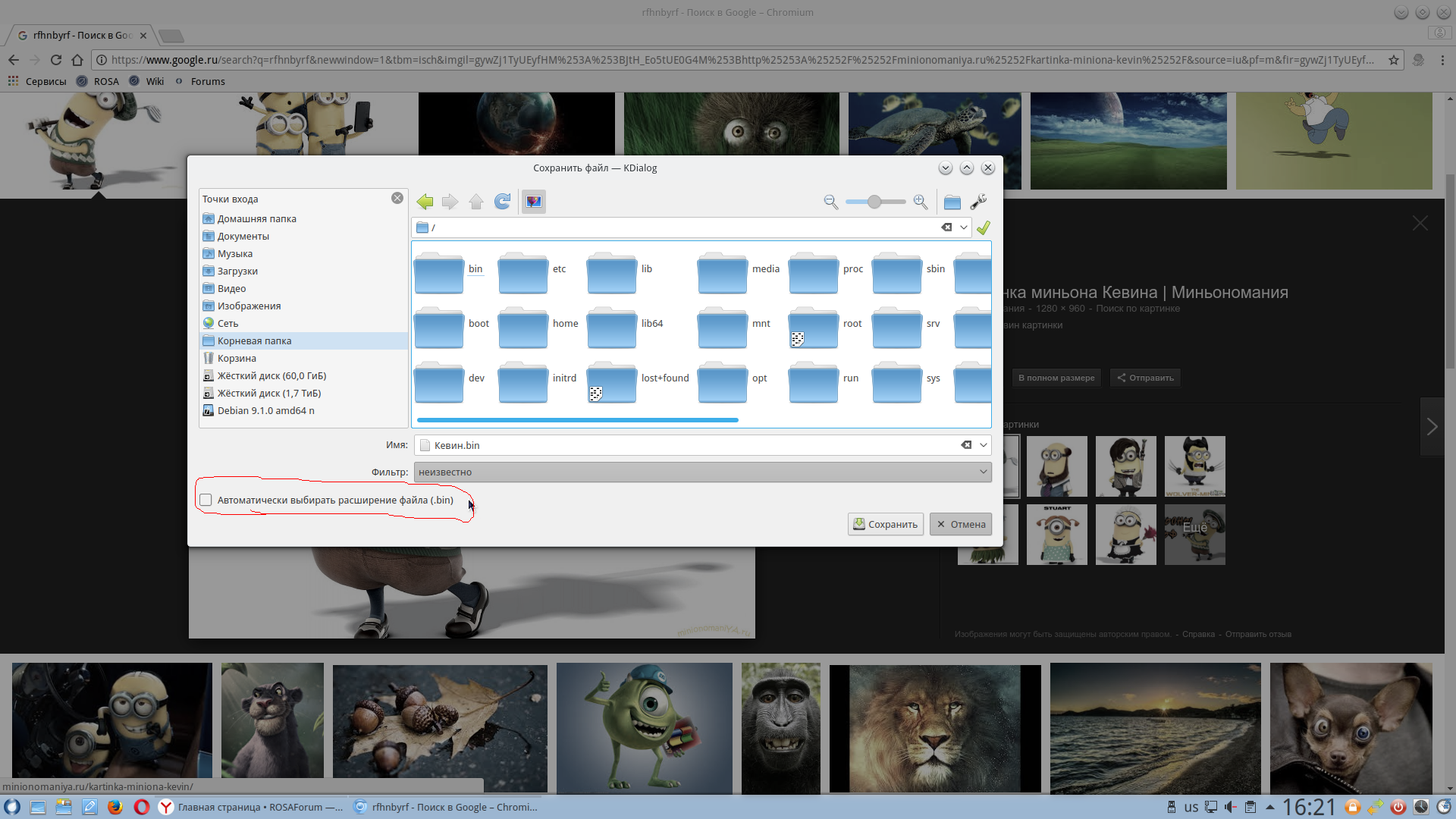Click the reload folder icon
Screen dimensions: 1456x819
click(x=502, y=202)
